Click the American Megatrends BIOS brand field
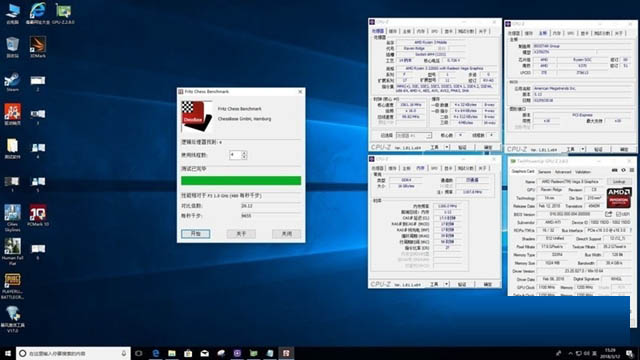This screenshot has width=640, height=360. 582,88
